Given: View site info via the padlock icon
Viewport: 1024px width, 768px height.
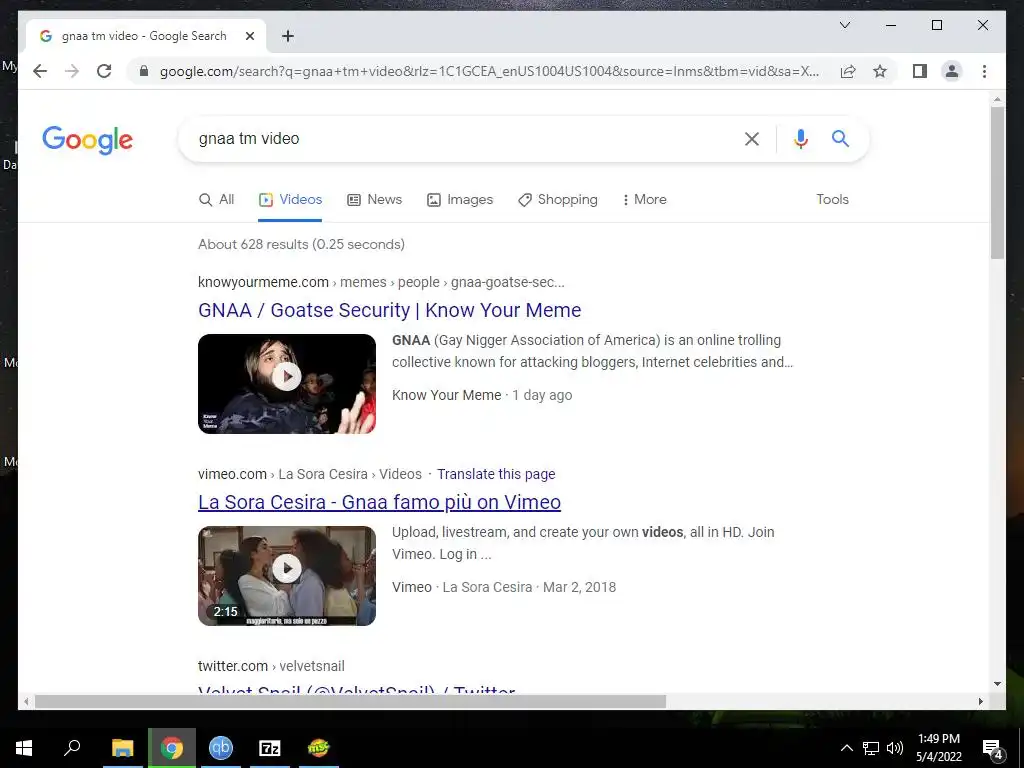Looking at the screenshot, I should (x=144, y=71).
